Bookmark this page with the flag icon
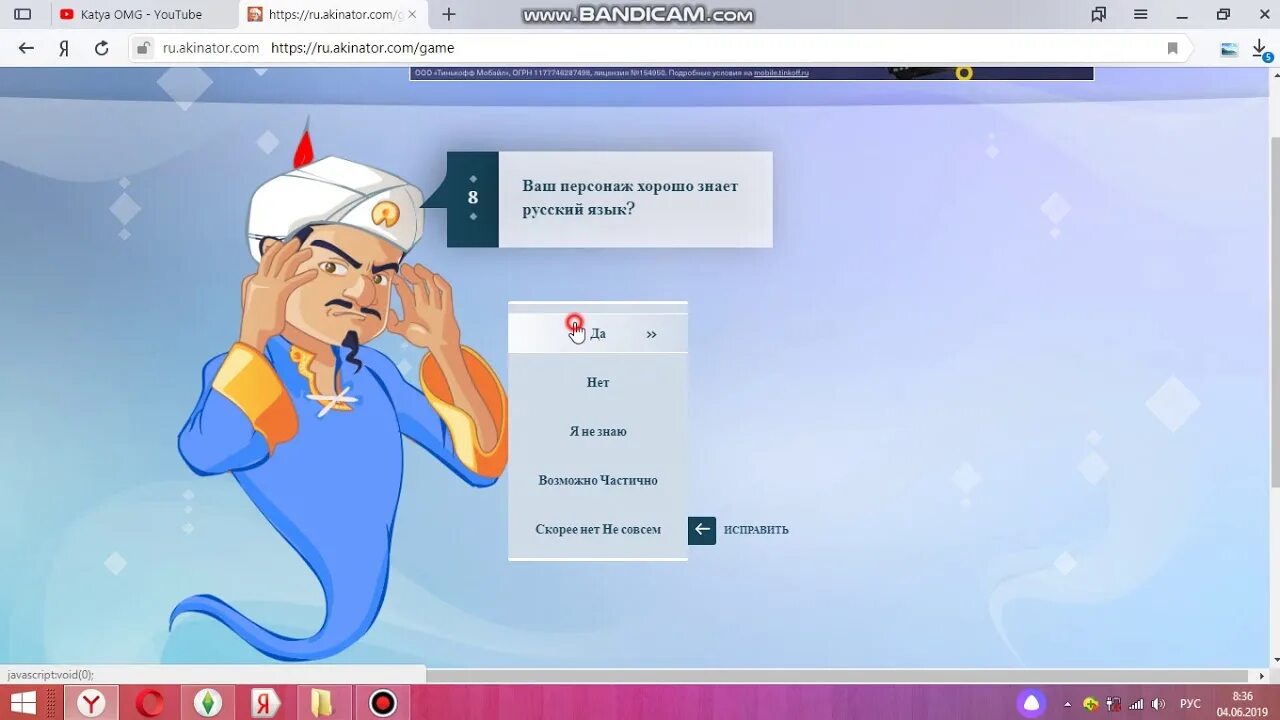 coord(1172,48)
